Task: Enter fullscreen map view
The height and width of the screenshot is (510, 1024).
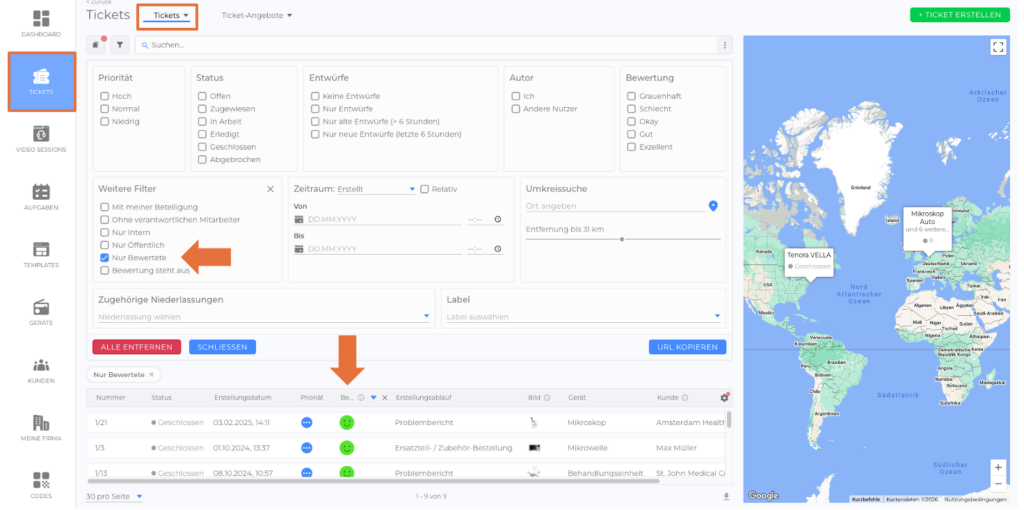Action: click(997, 47)
